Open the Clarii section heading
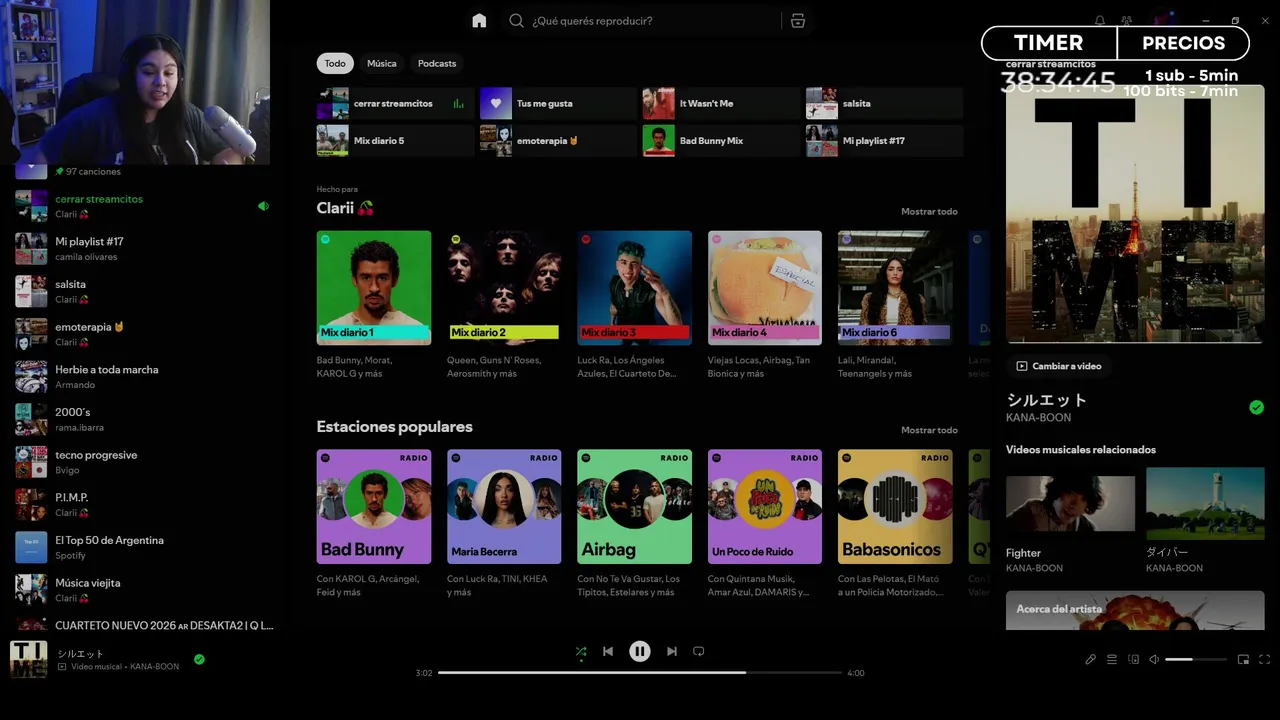 (x=345, y=208)
